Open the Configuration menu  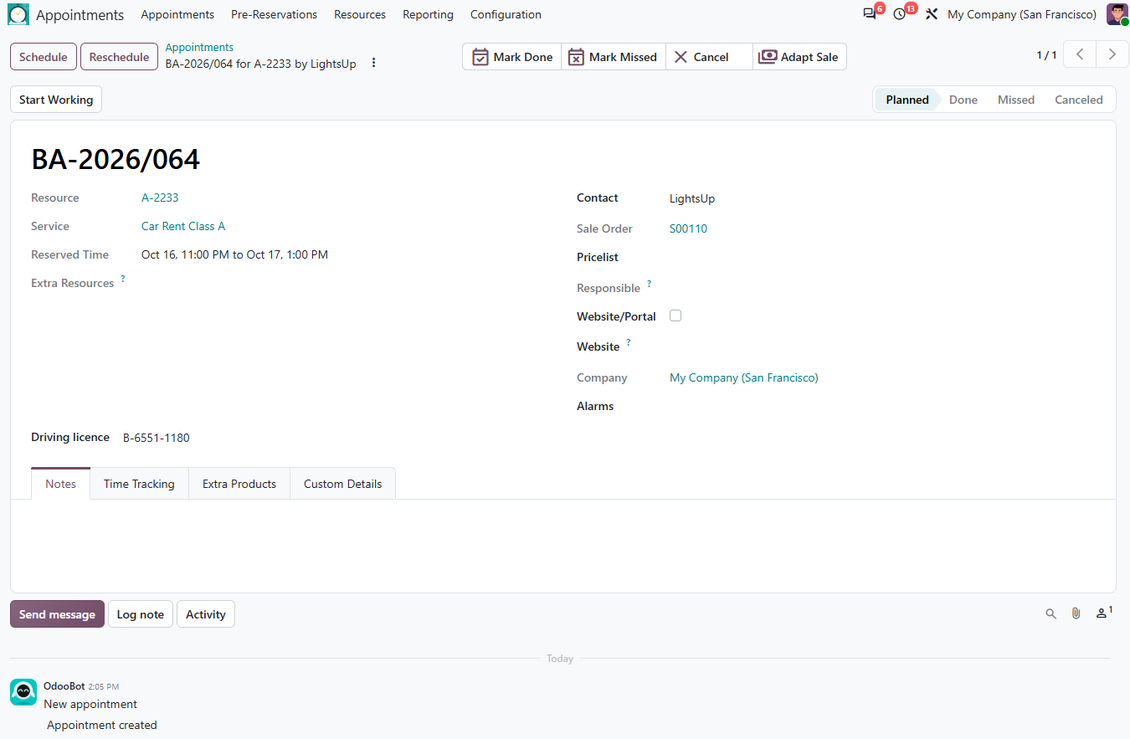point(506,14)
